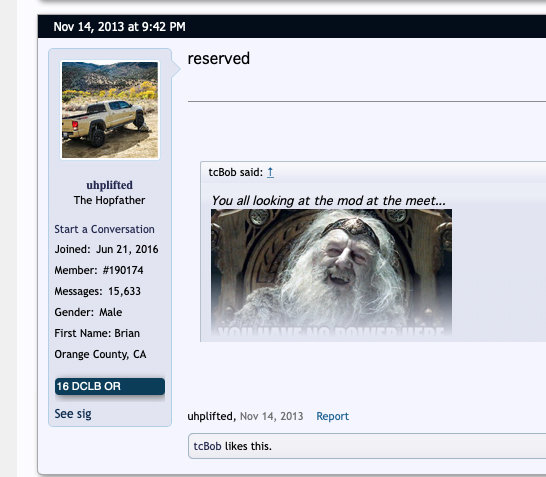Click the 'Gender: Male' line
546x477 pixels.
pos(88,312)
